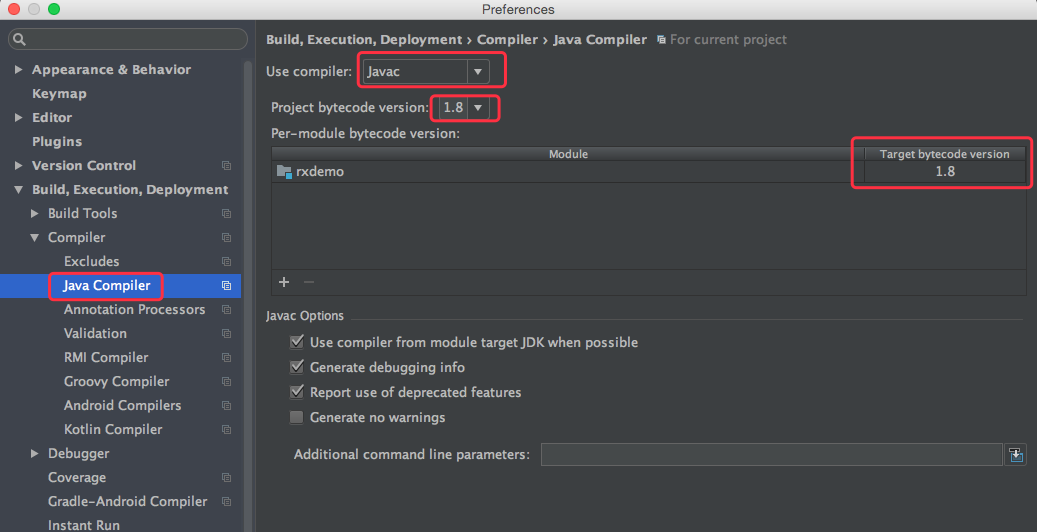
Task: Click project-level icon beside Compiler
Action: click(226, 238)
